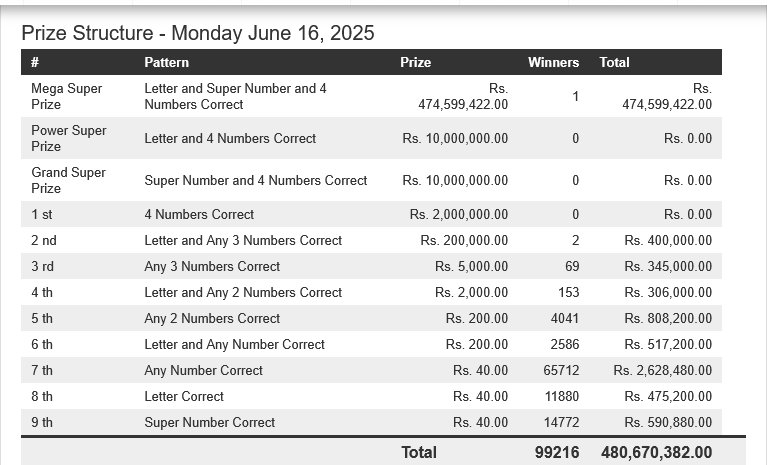Screen dimensions: 767x465
Task: Click the Prize column header
Action: 415,62
